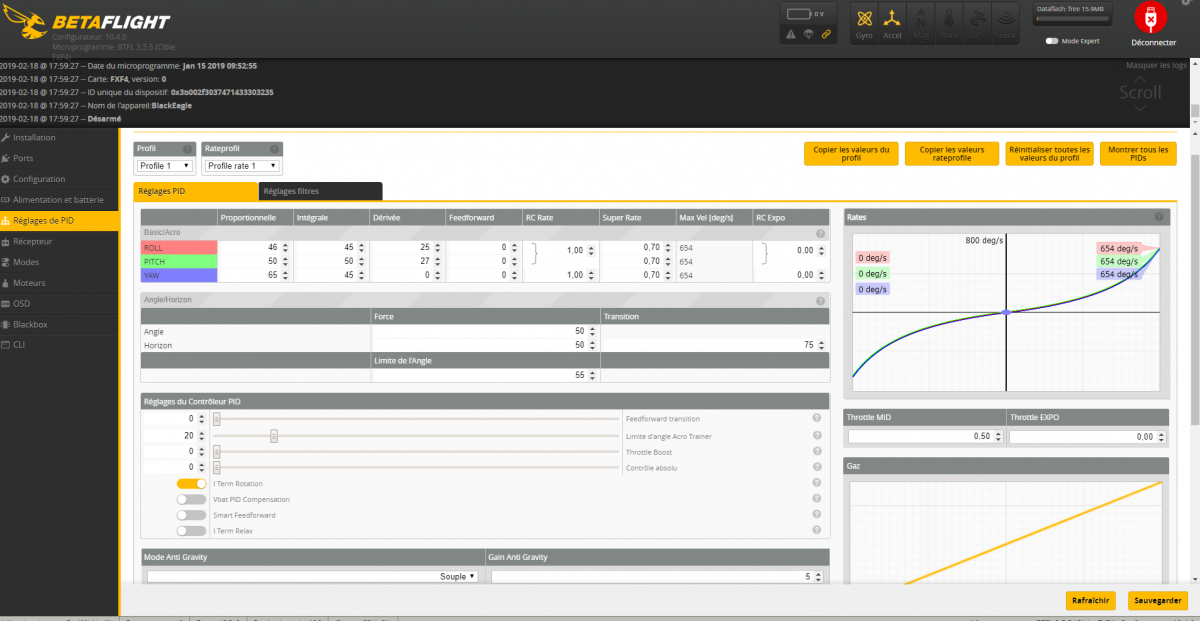1200x621 pixels.
Task: Click help icon for Feedforward transition
Action: 817,419
